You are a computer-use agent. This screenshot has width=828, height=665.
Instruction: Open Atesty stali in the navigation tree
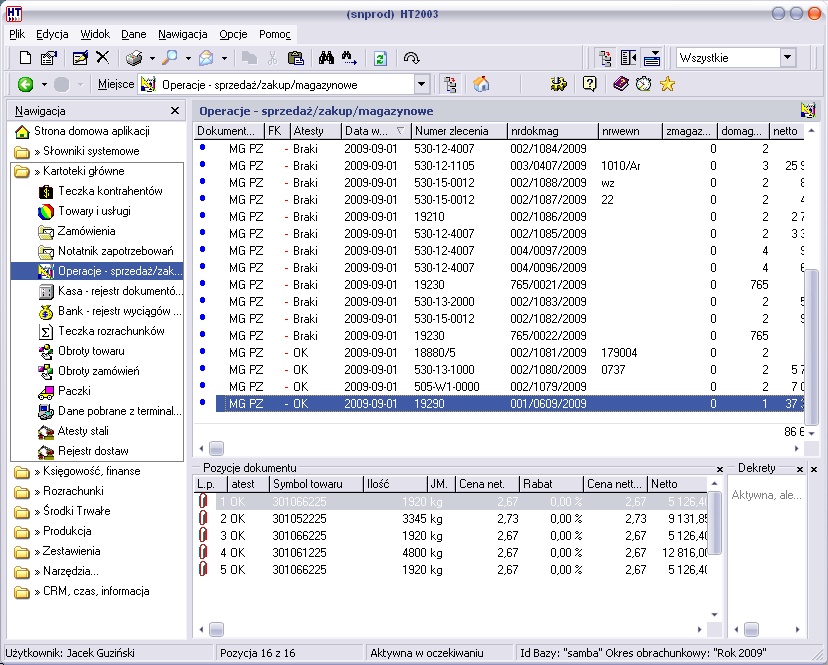[x=73, y=431]
